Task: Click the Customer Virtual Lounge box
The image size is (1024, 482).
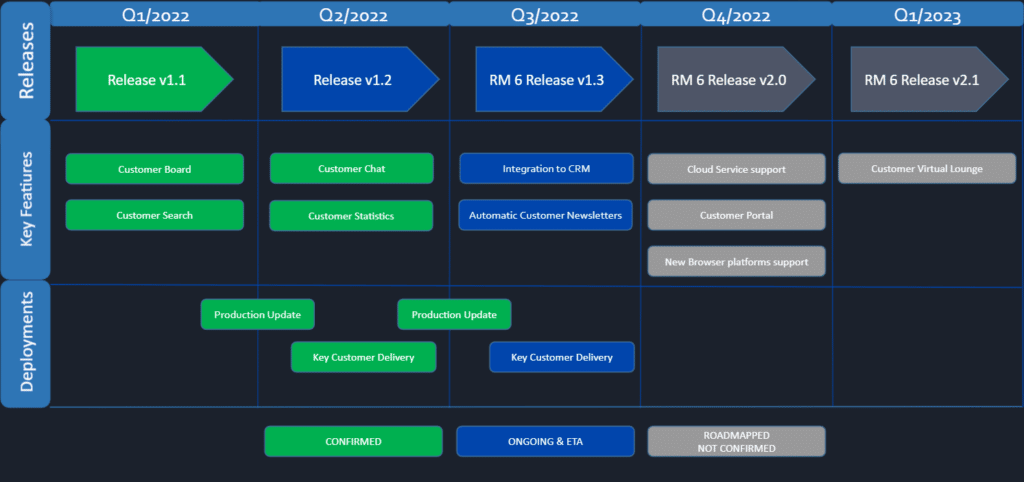Action: (x=927, y=169)
